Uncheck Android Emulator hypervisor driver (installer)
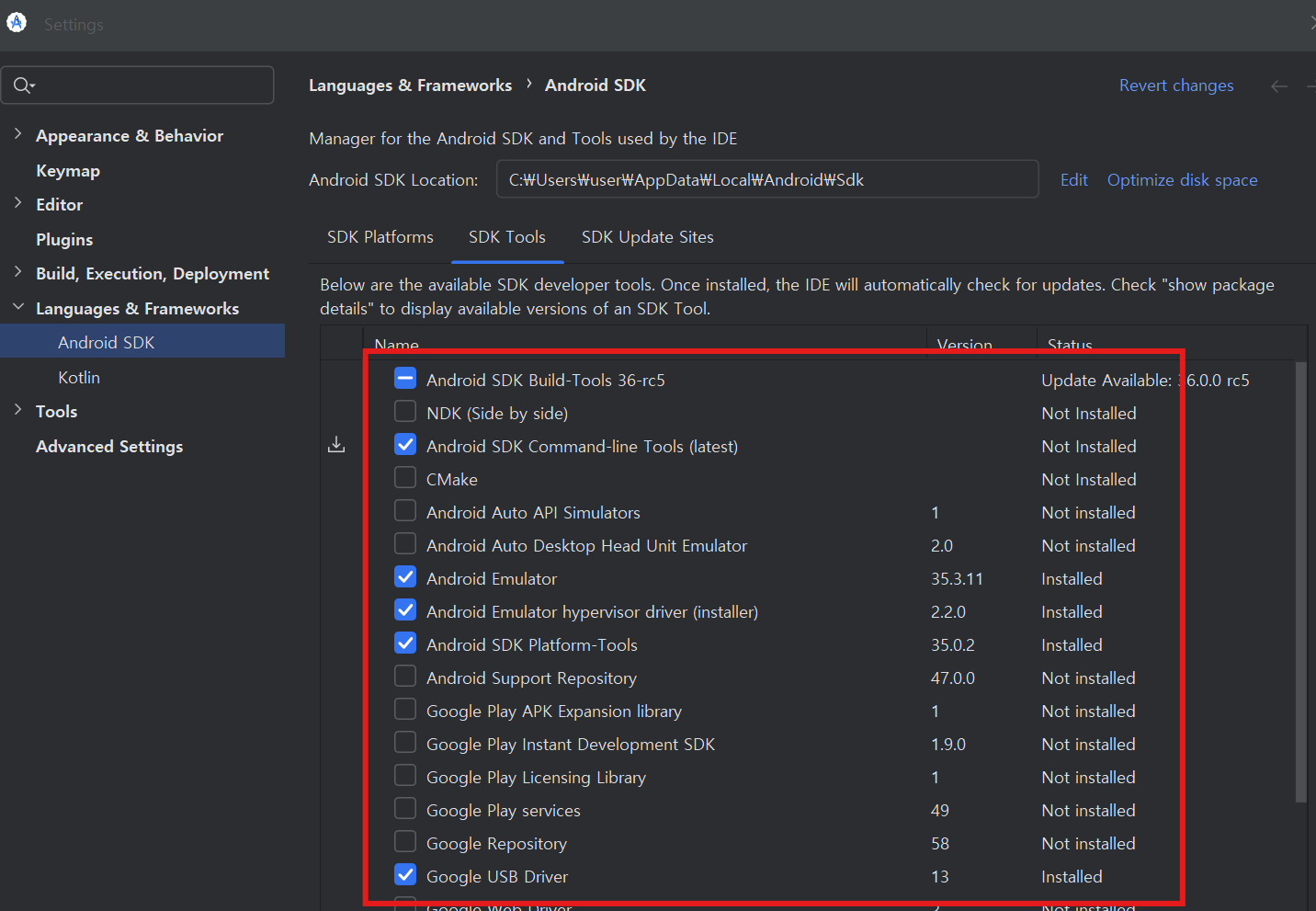 tap(405, 610)
